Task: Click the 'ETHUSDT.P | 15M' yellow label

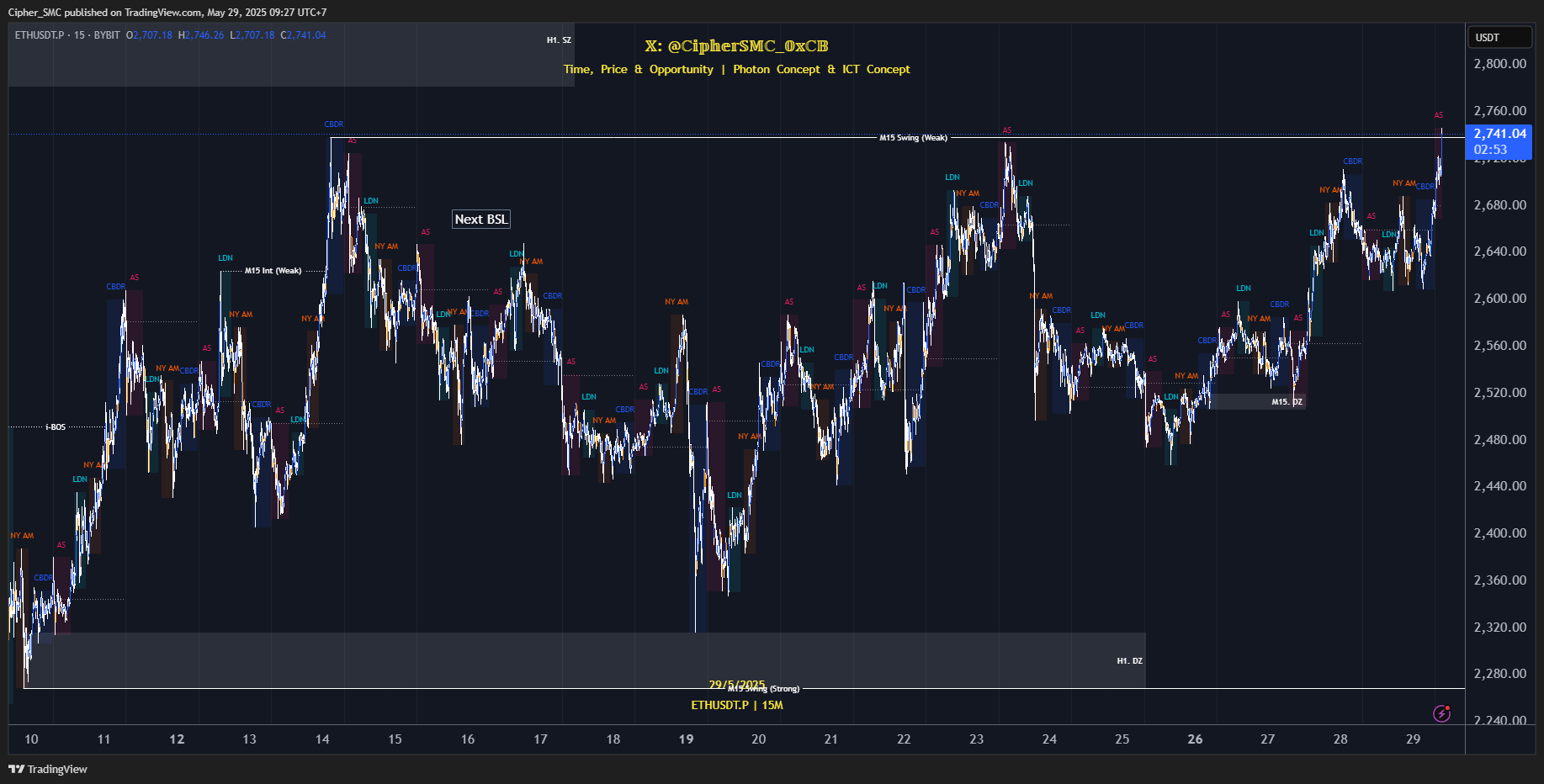Action: point(737,705)
